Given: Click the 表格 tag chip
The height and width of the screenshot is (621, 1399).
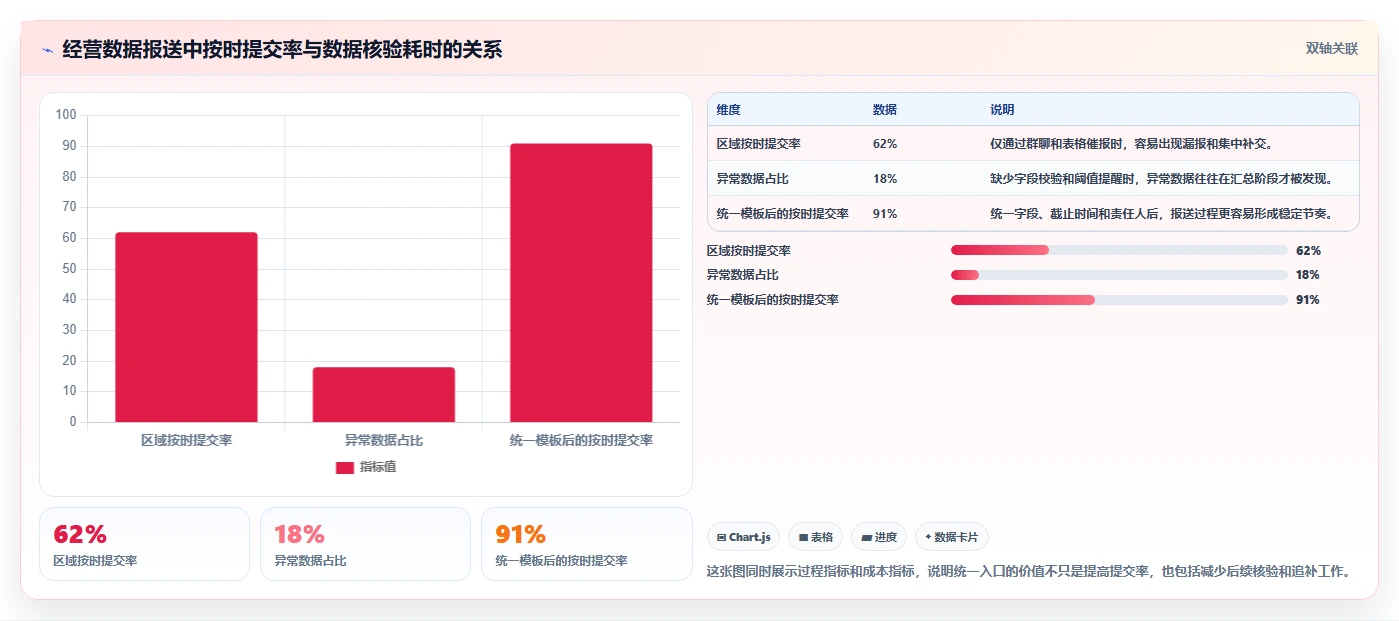Looking at the screenshot, I should [x=816, y=537].
